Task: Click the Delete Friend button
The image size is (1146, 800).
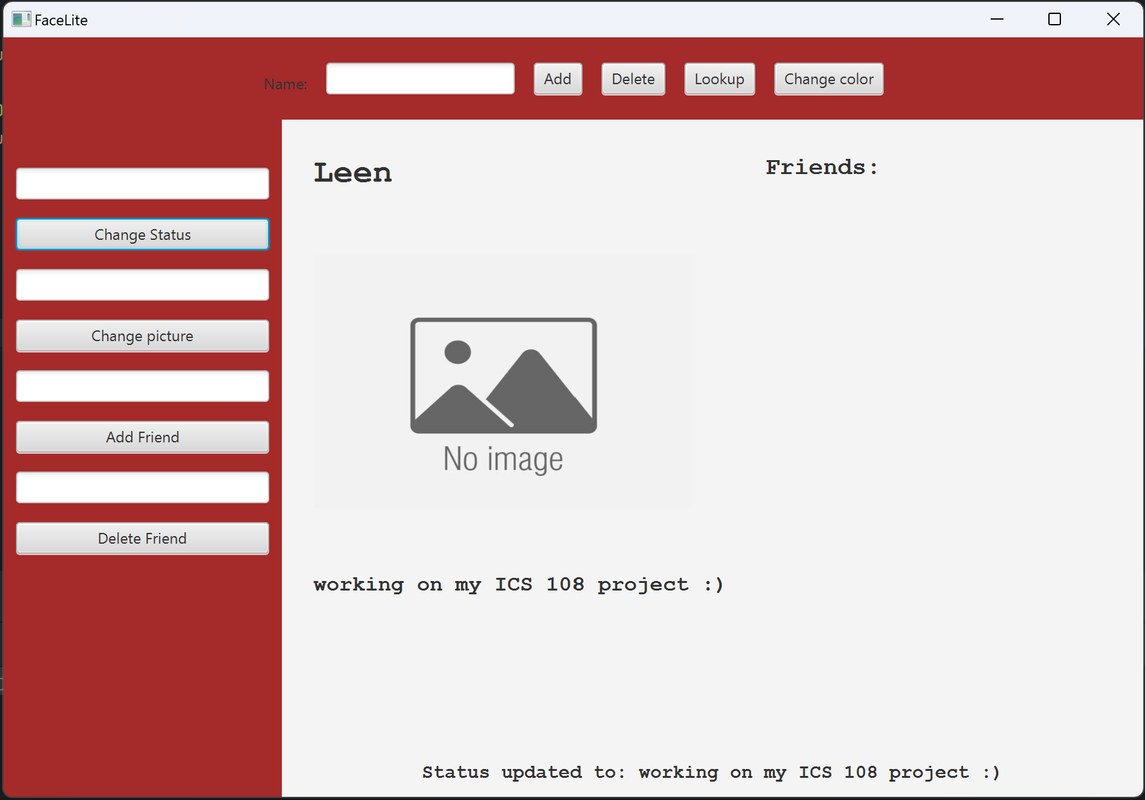Action: [x=143, y=538]
